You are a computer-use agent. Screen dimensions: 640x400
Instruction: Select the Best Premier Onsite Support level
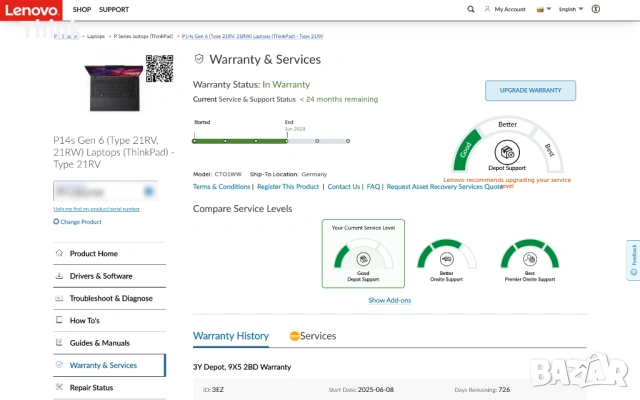530,260
